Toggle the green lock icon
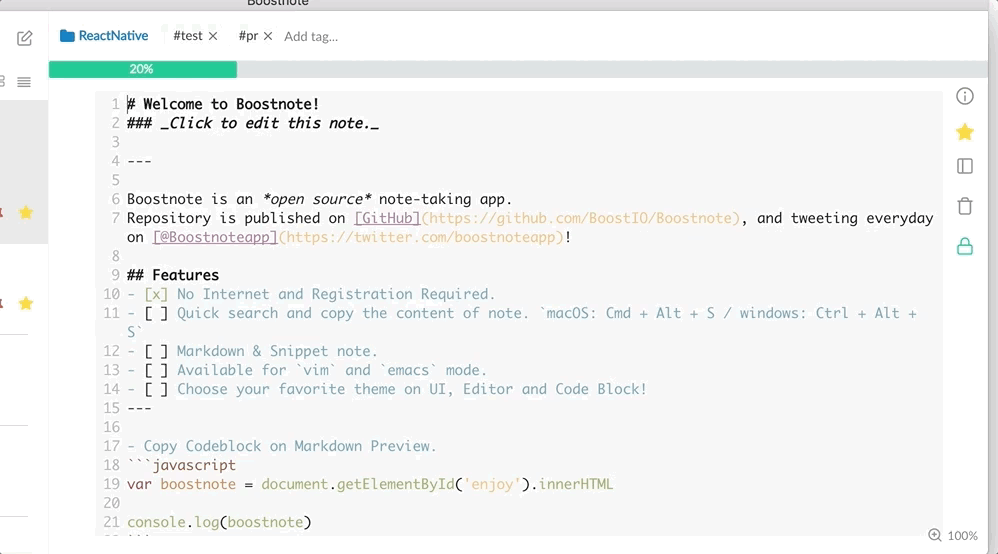The height and width of the screenshot is (554, 998). 965,246
